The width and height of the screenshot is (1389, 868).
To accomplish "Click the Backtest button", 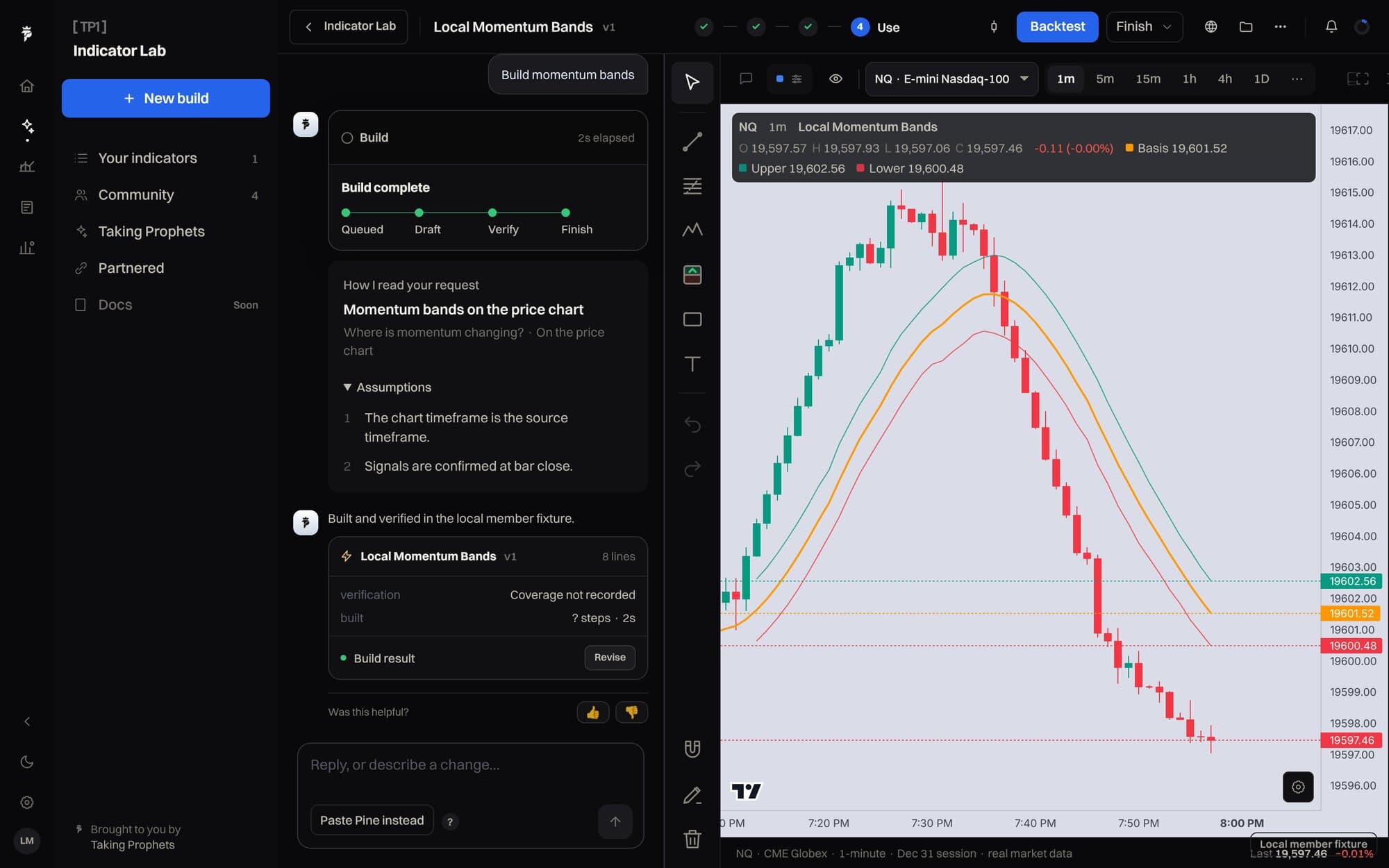I will click(x=1057, y=26).
